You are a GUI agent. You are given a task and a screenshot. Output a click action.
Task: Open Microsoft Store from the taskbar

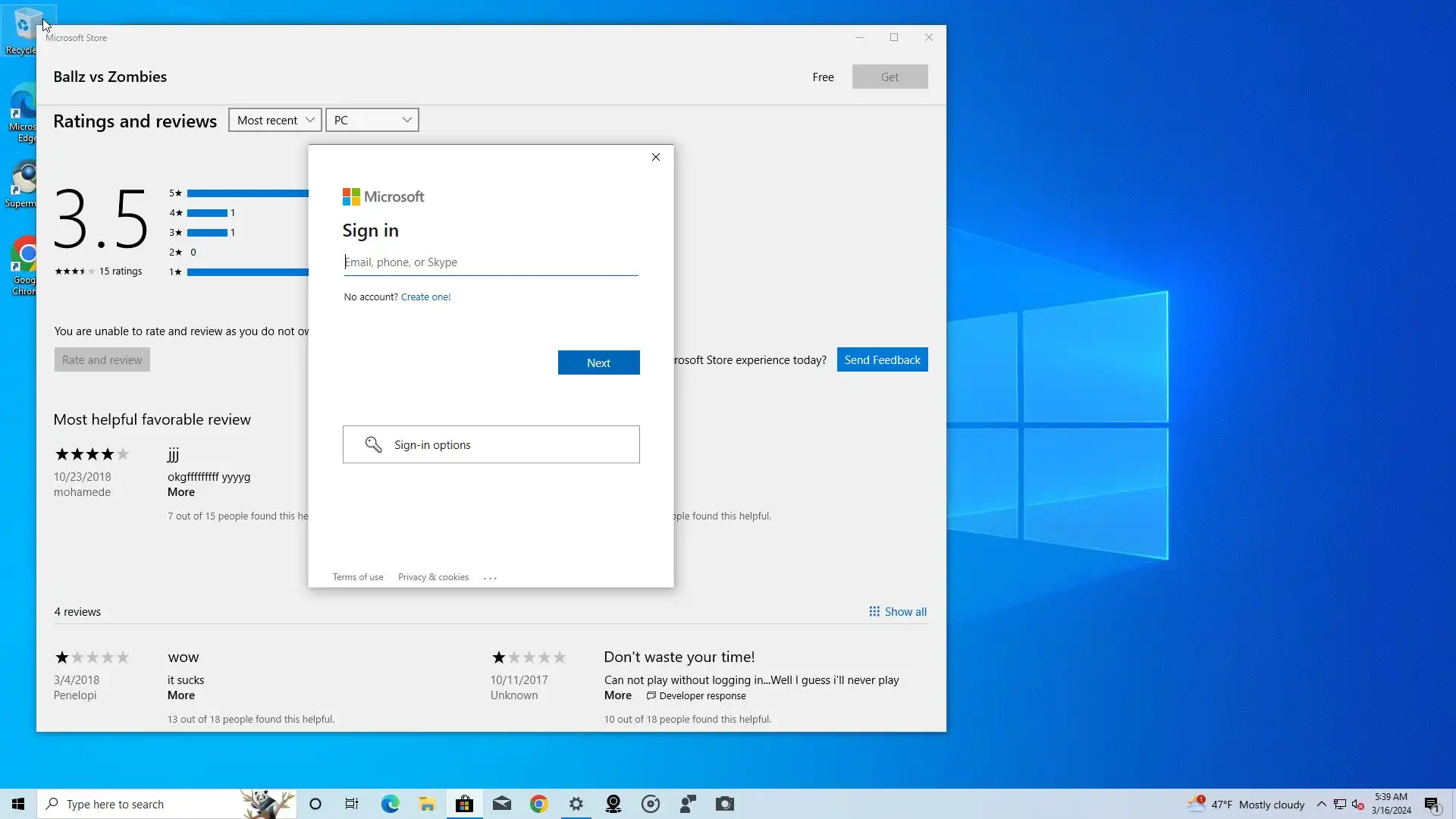pos(464,804)
